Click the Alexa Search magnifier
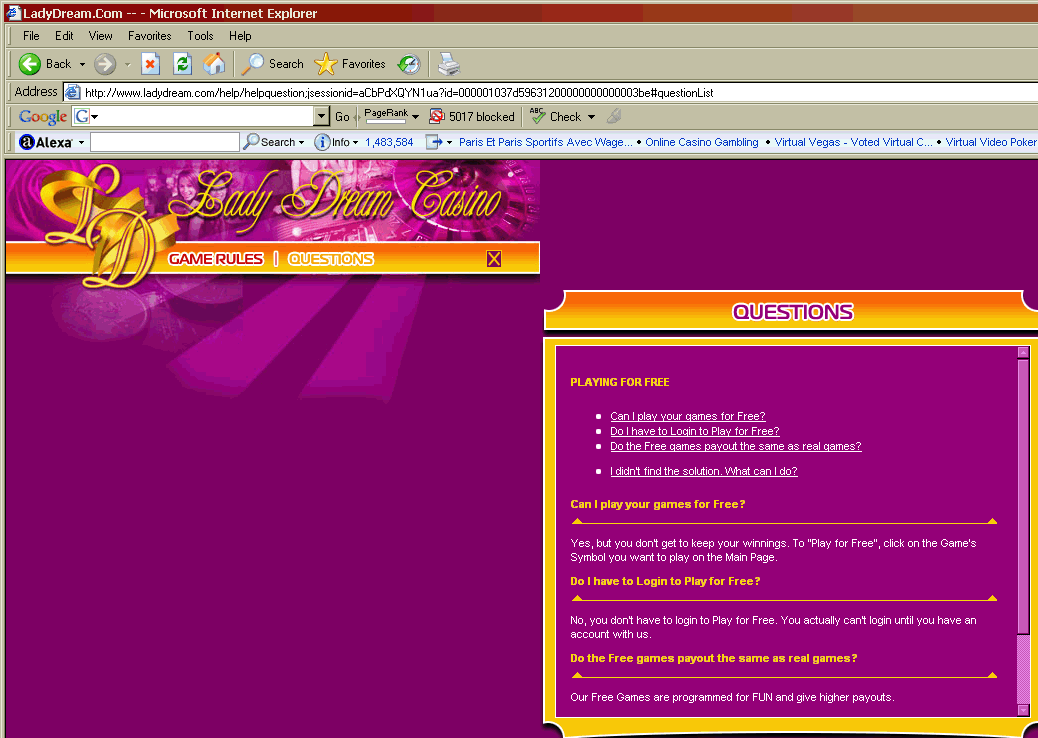The width and height of the screenshot is (1038, 738). pos(251,142)
